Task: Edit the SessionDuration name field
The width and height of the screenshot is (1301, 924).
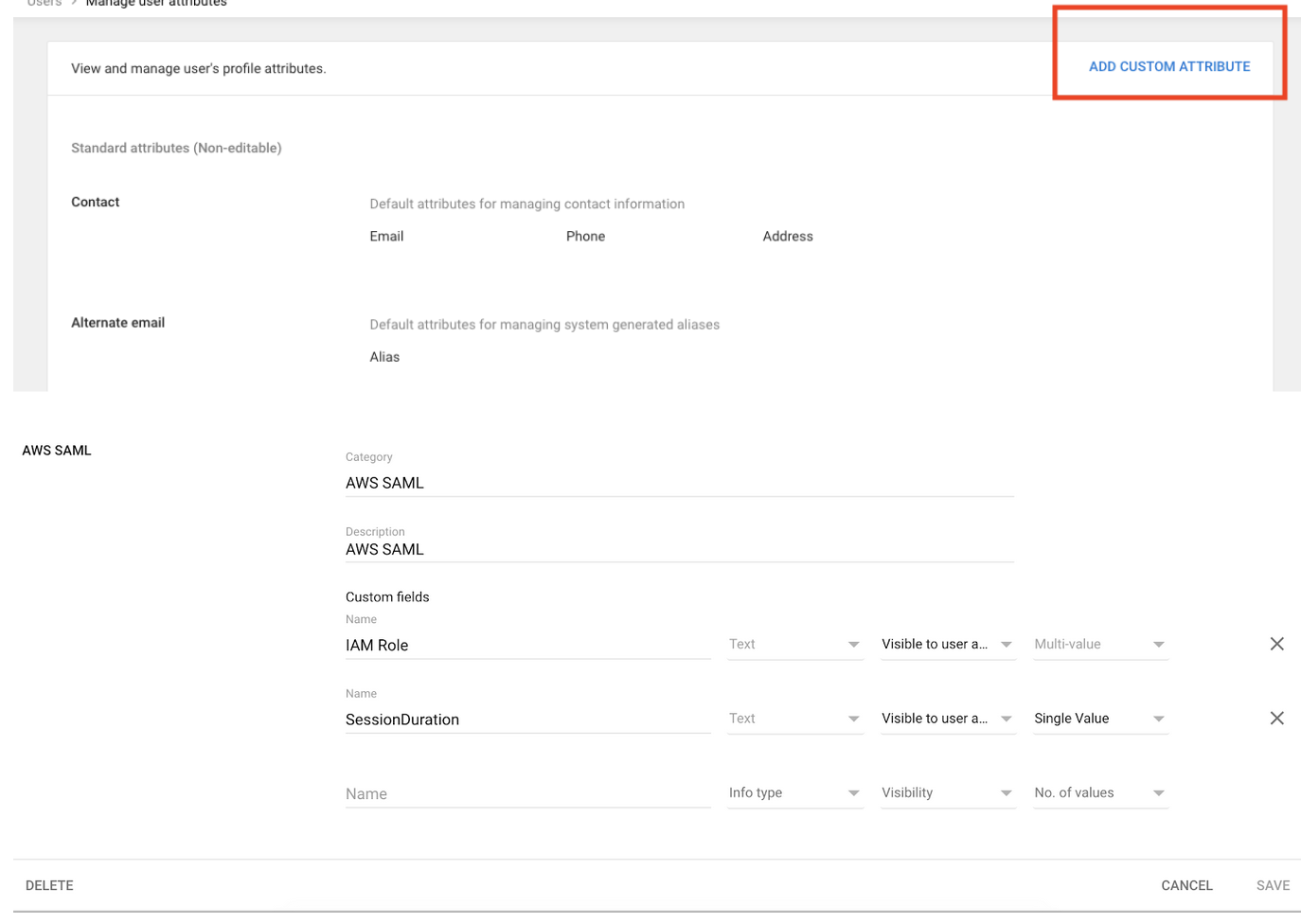Action: point(527,720)
